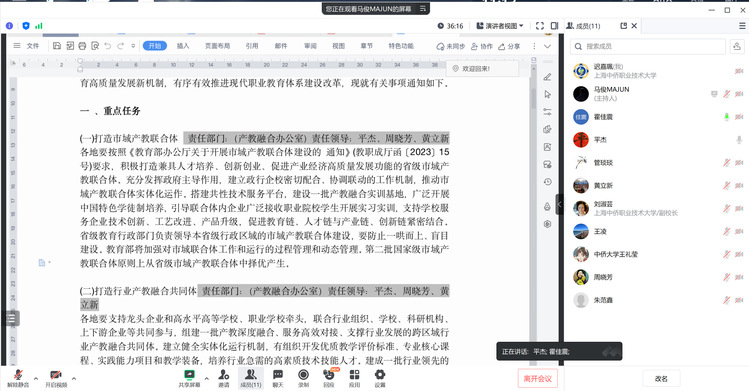The image size is (749, 391).
Task: Expand the microphone options arrow
Action: point(35,379)
